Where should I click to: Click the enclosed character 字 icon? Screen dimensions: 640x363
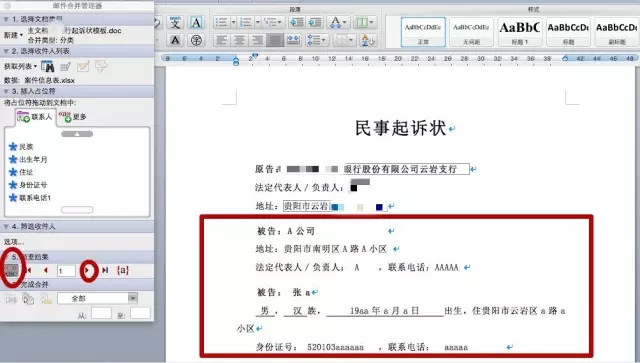196,40
